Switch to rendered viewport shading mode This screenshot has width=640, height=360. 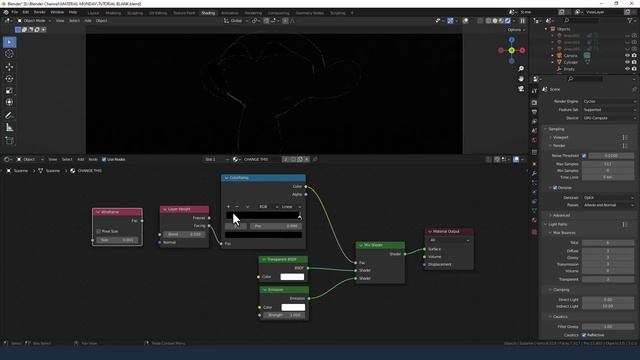pos(508,20)
